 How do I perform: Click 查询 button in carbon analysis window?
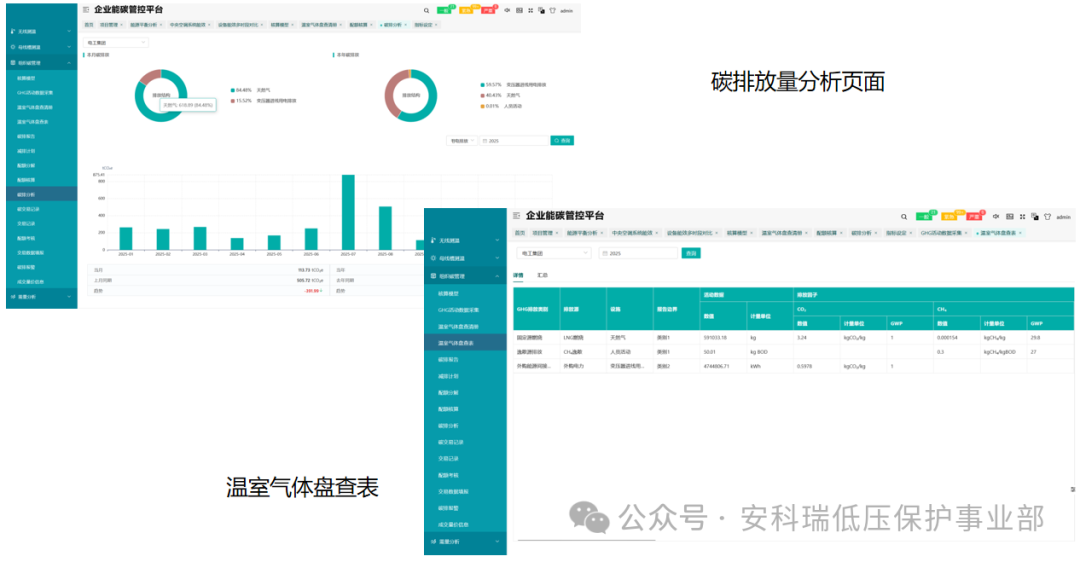[562, 140]
